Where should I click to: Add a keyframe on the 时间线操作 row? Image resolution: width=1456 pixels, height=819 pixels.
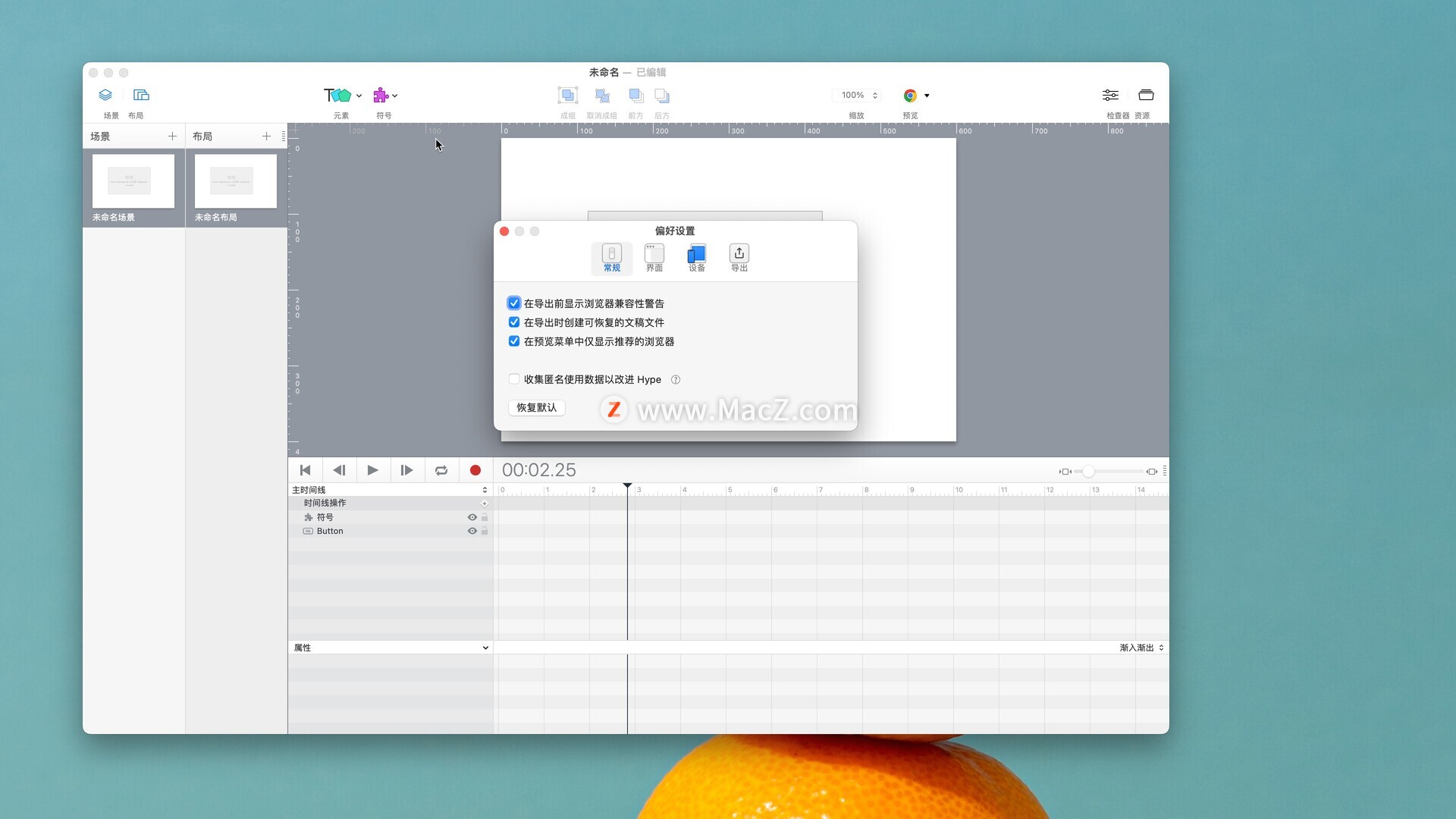(485, 504)
